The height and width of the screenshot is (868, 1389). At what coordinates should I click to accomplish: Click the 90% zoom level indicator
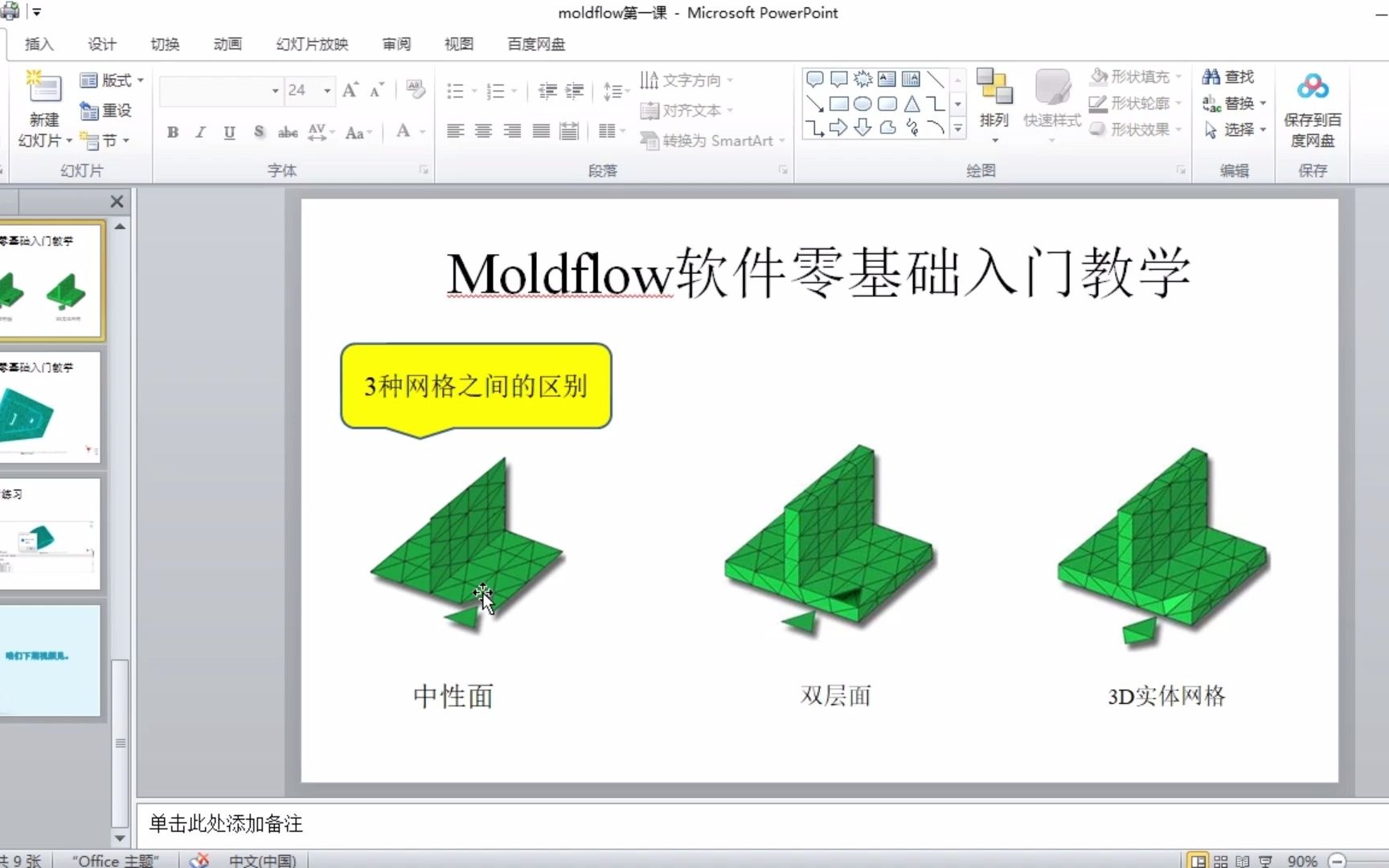[1302, 860]
